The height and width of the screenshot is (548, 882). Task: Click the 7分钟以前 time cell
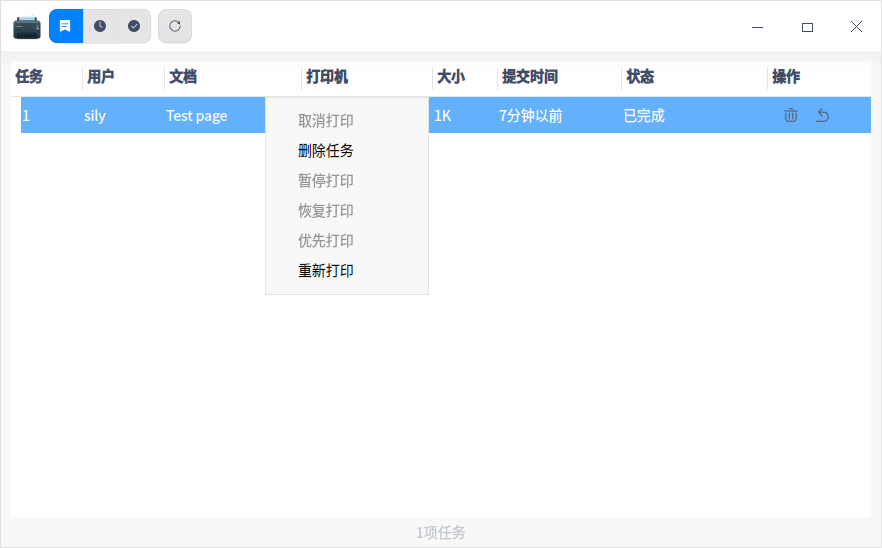coord(530,115)
